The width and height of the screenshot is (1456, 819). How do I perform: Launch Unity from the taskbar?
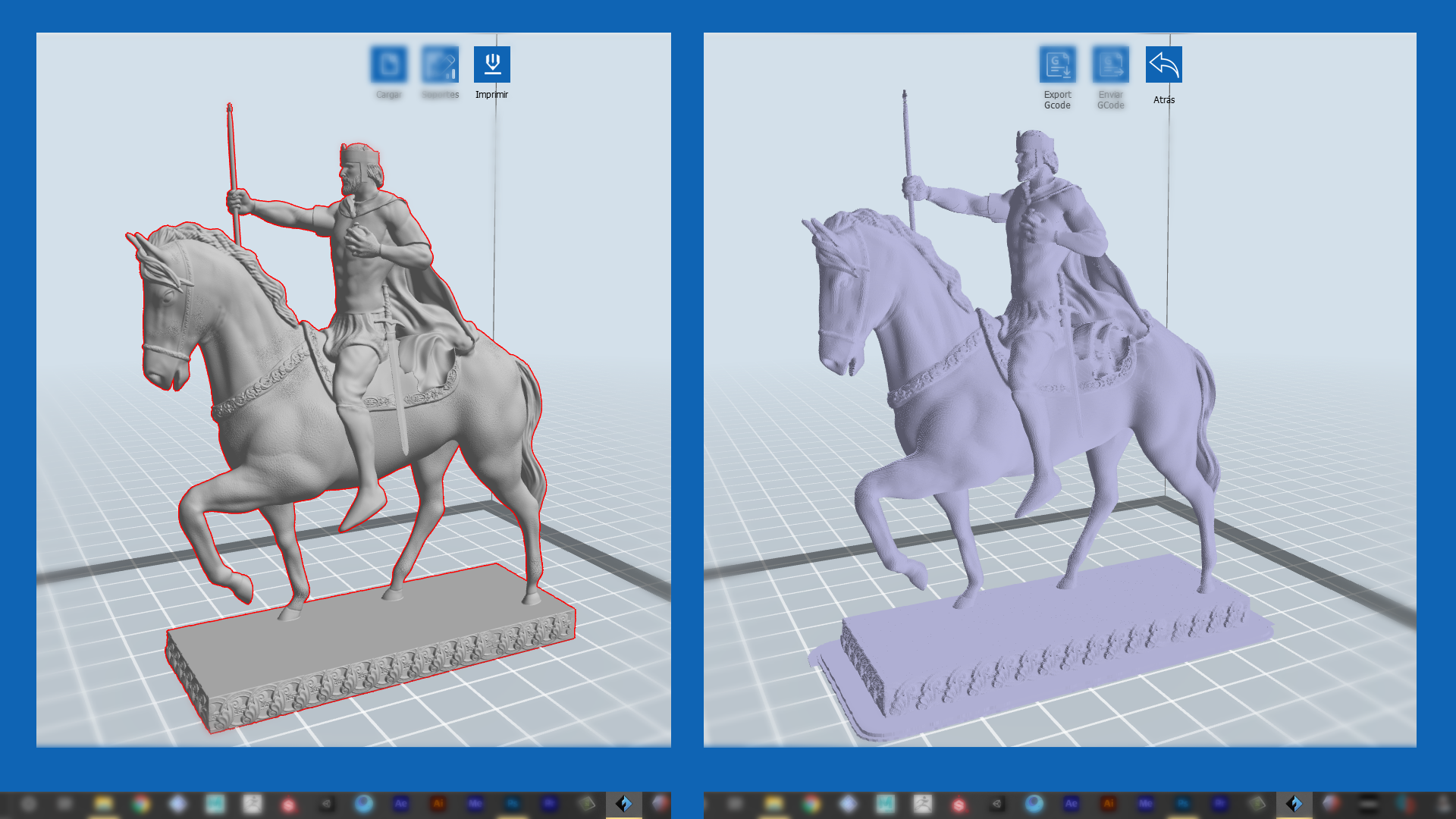point(326,803)
